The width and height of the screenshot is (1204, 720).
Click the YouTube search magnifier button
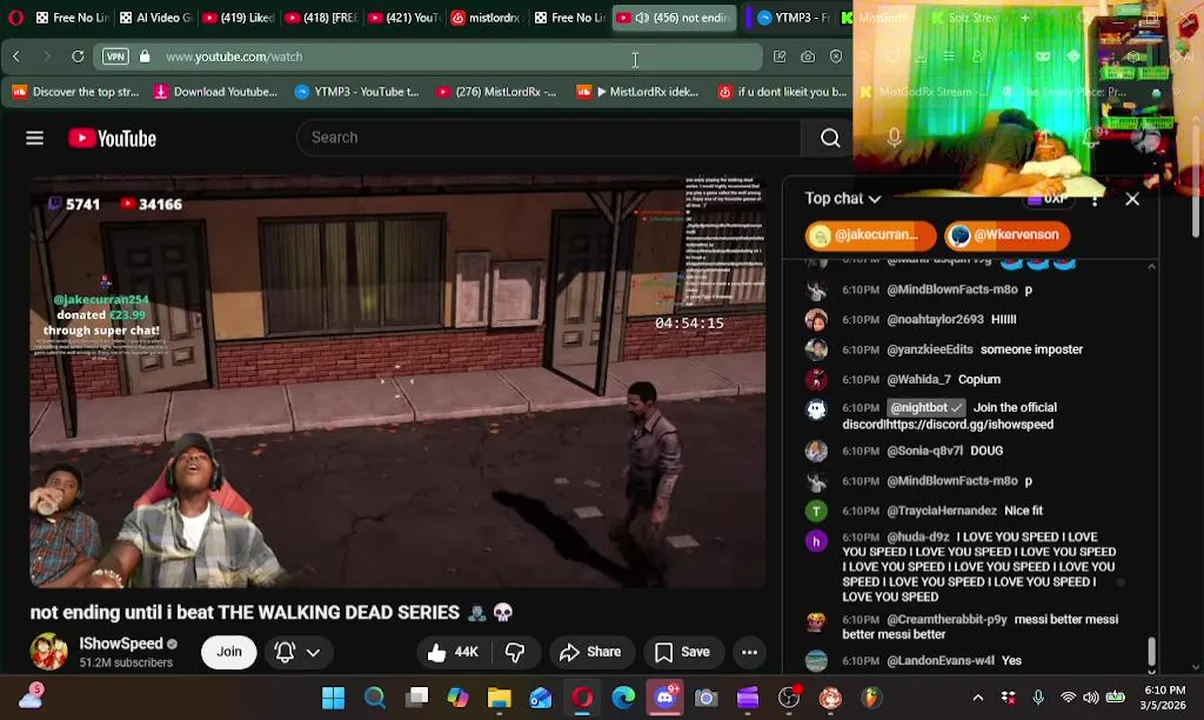pyautogui.click(x=830, y=138)
